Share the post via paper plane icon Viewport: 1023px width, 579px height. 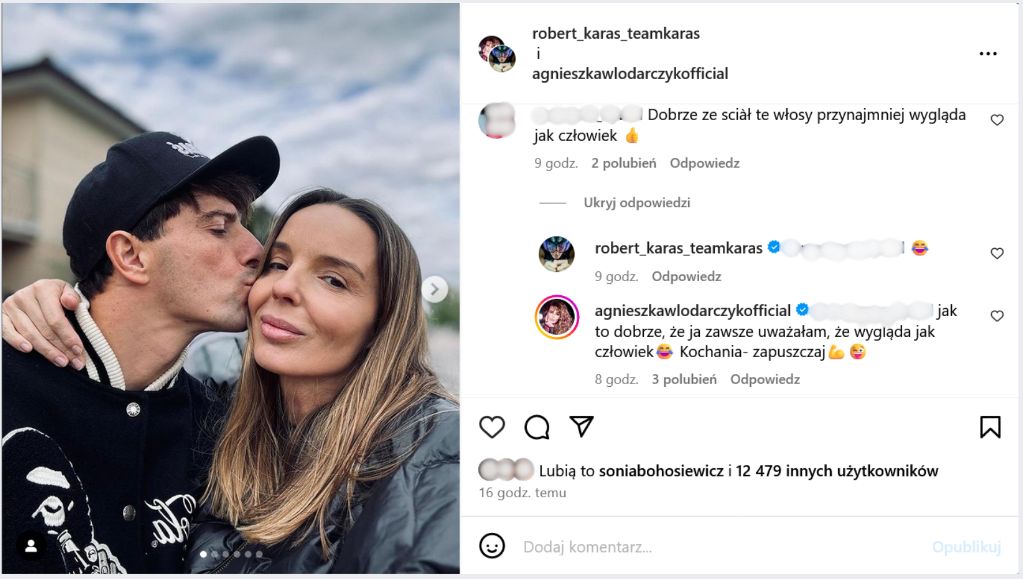[581, 427]
